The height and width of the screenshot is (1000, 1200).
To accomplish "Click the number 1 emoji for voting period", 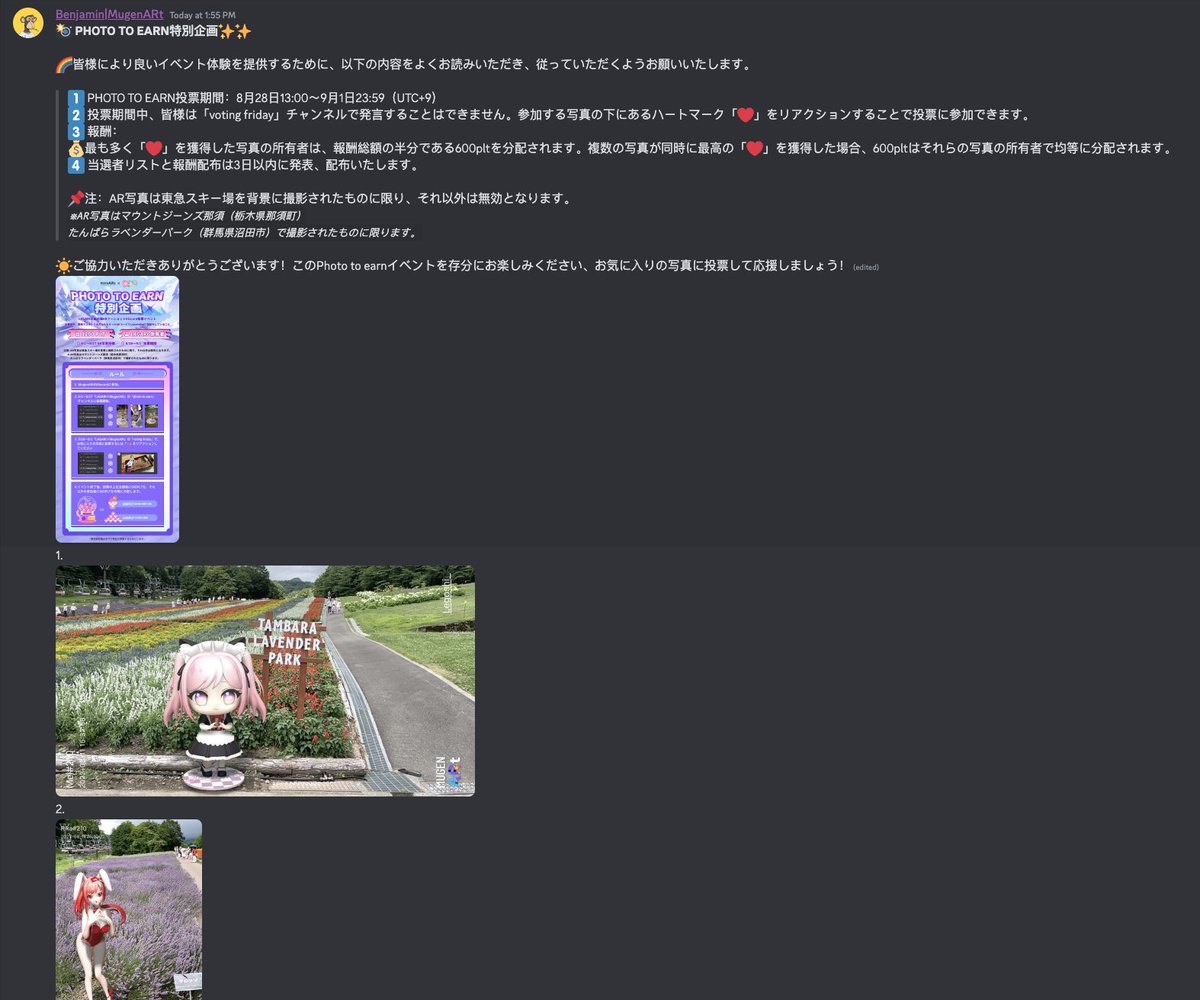I will 76,98.
